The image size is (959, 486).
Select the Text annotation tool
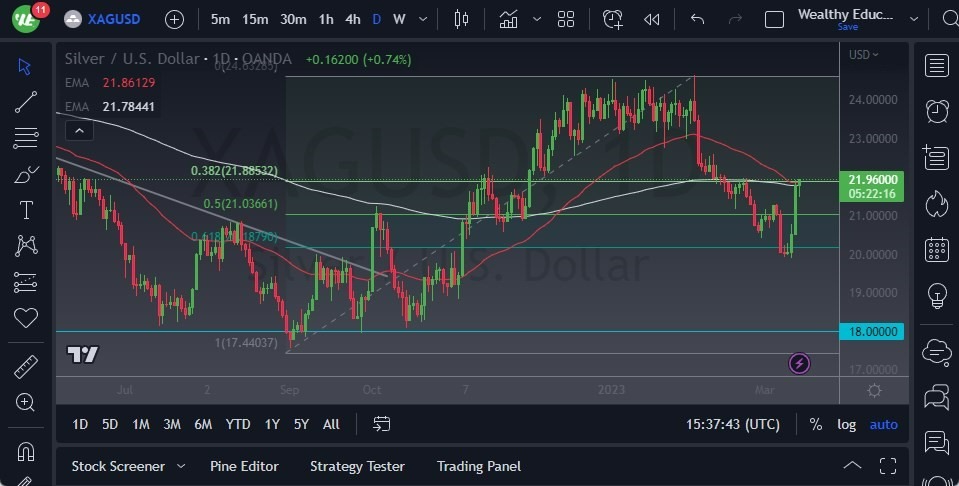pos(26,210)
